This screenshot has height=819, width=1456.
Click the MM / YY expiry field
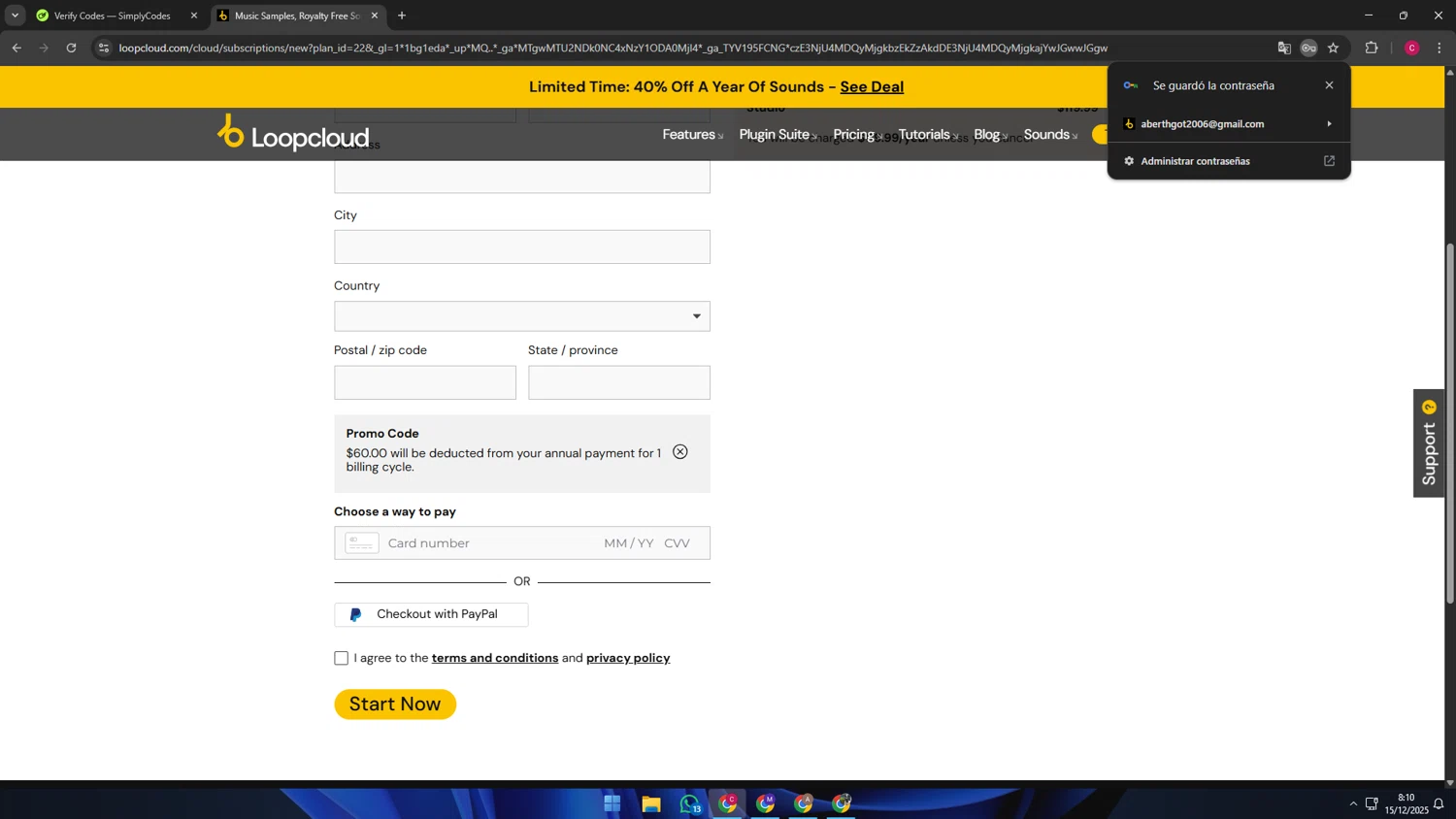[x=629, y=543]
